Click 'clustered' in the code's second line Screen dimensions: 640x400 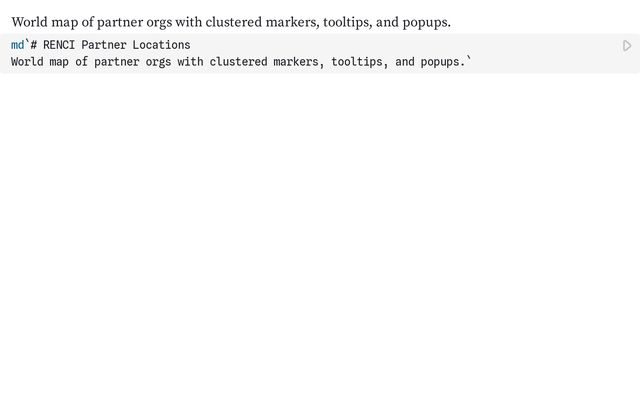(238, 62)
